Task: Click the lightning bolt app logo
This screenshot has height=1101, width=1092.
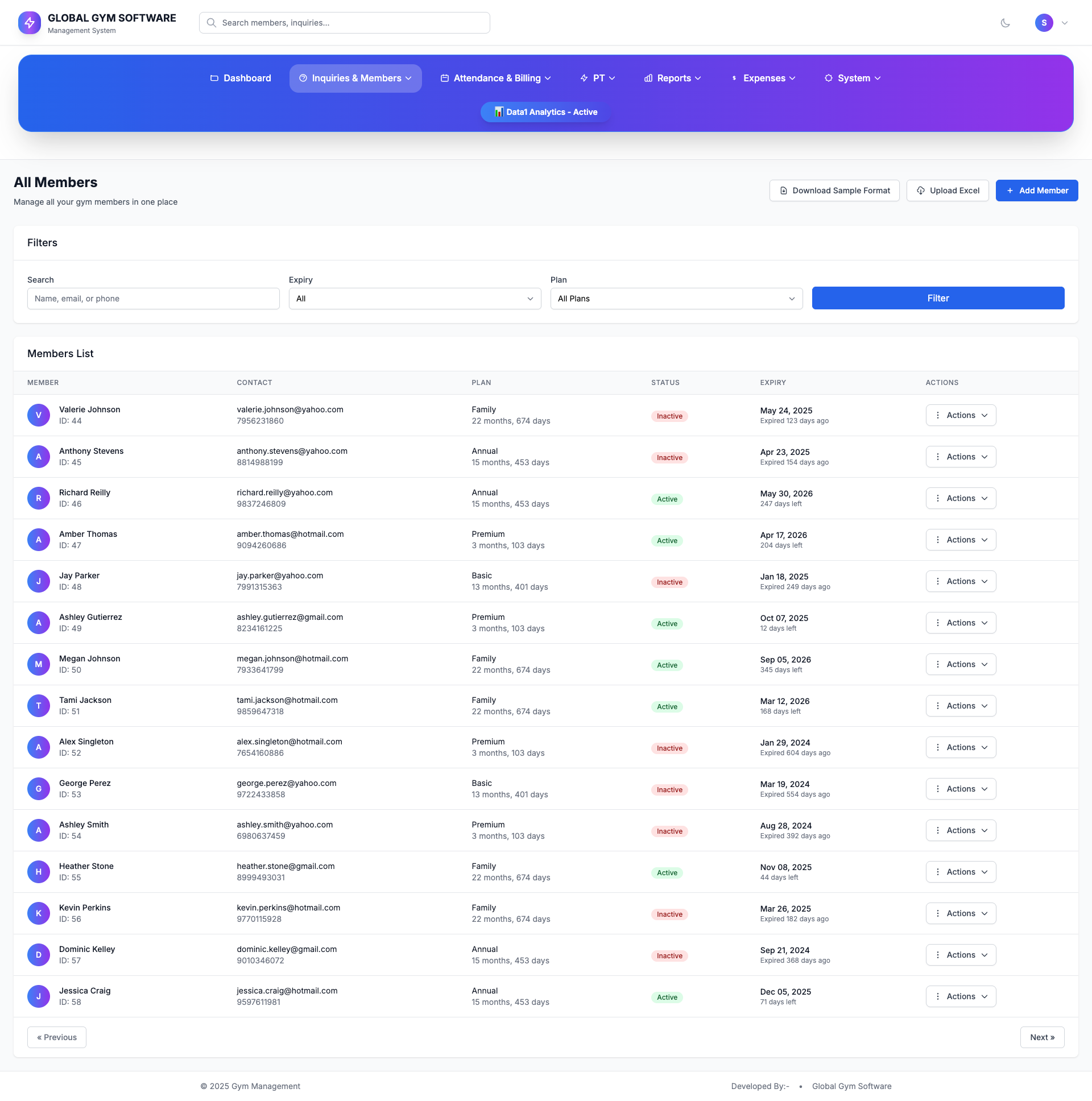Action: [29, 23]
